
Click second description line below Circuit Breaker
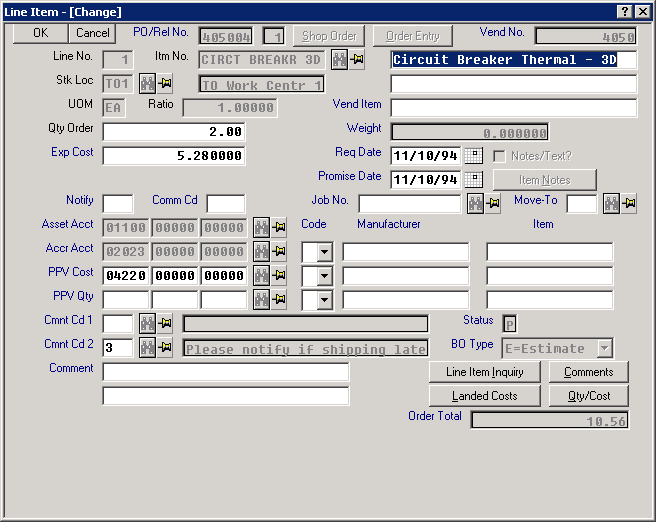(514, 84)
